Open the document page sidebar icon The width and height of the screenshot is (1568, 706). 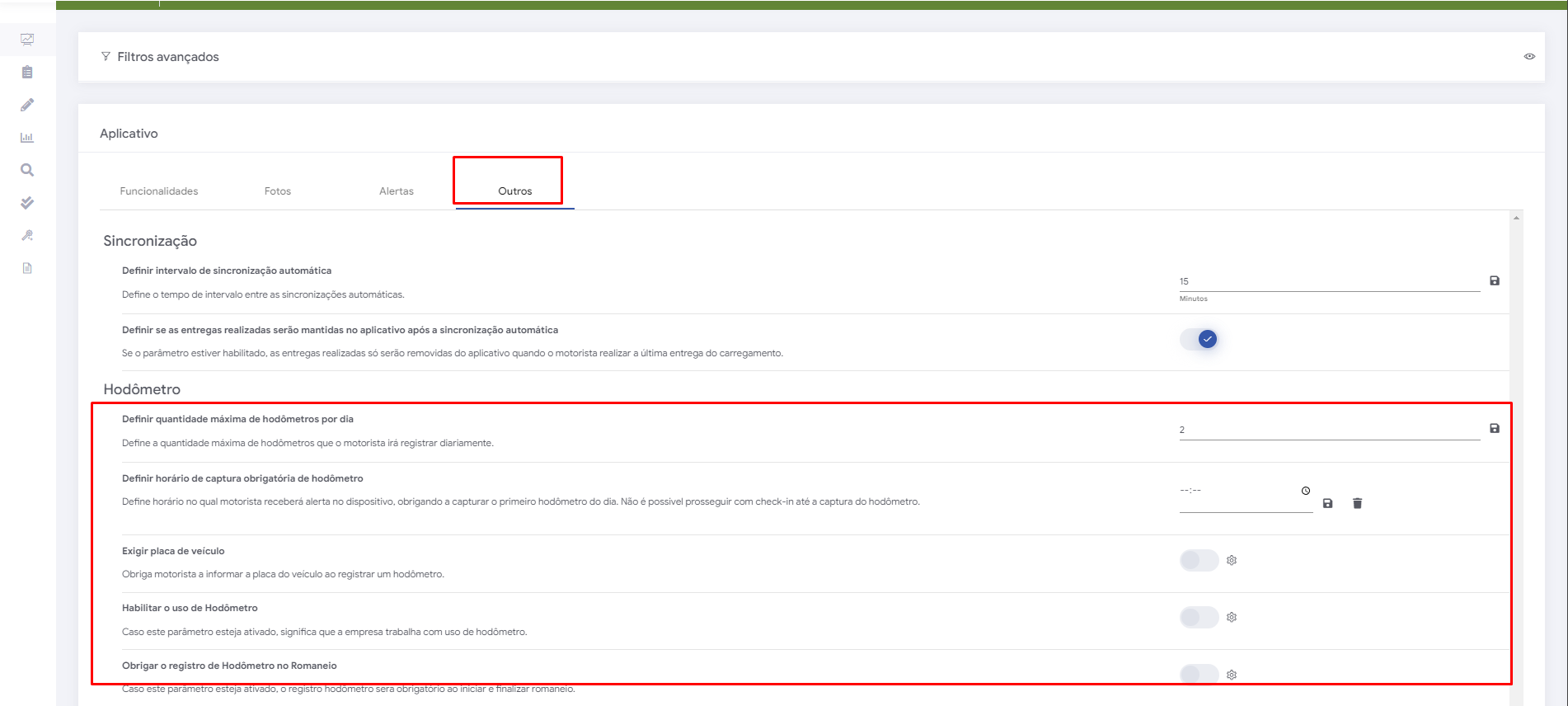pos(27,268)
